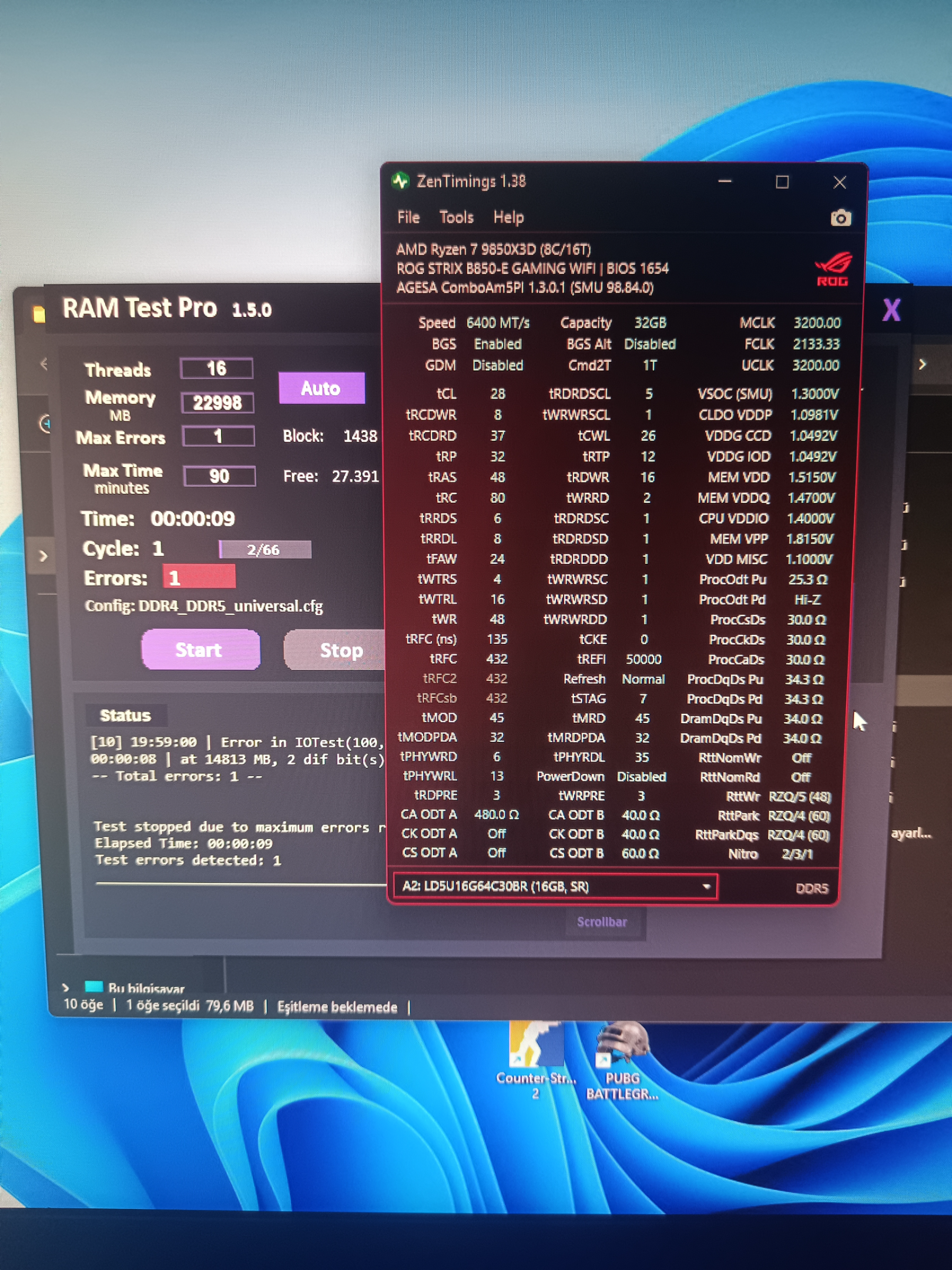
Task: Click the 'Total errors: 1' log line
Action: (x=177, y=776)
